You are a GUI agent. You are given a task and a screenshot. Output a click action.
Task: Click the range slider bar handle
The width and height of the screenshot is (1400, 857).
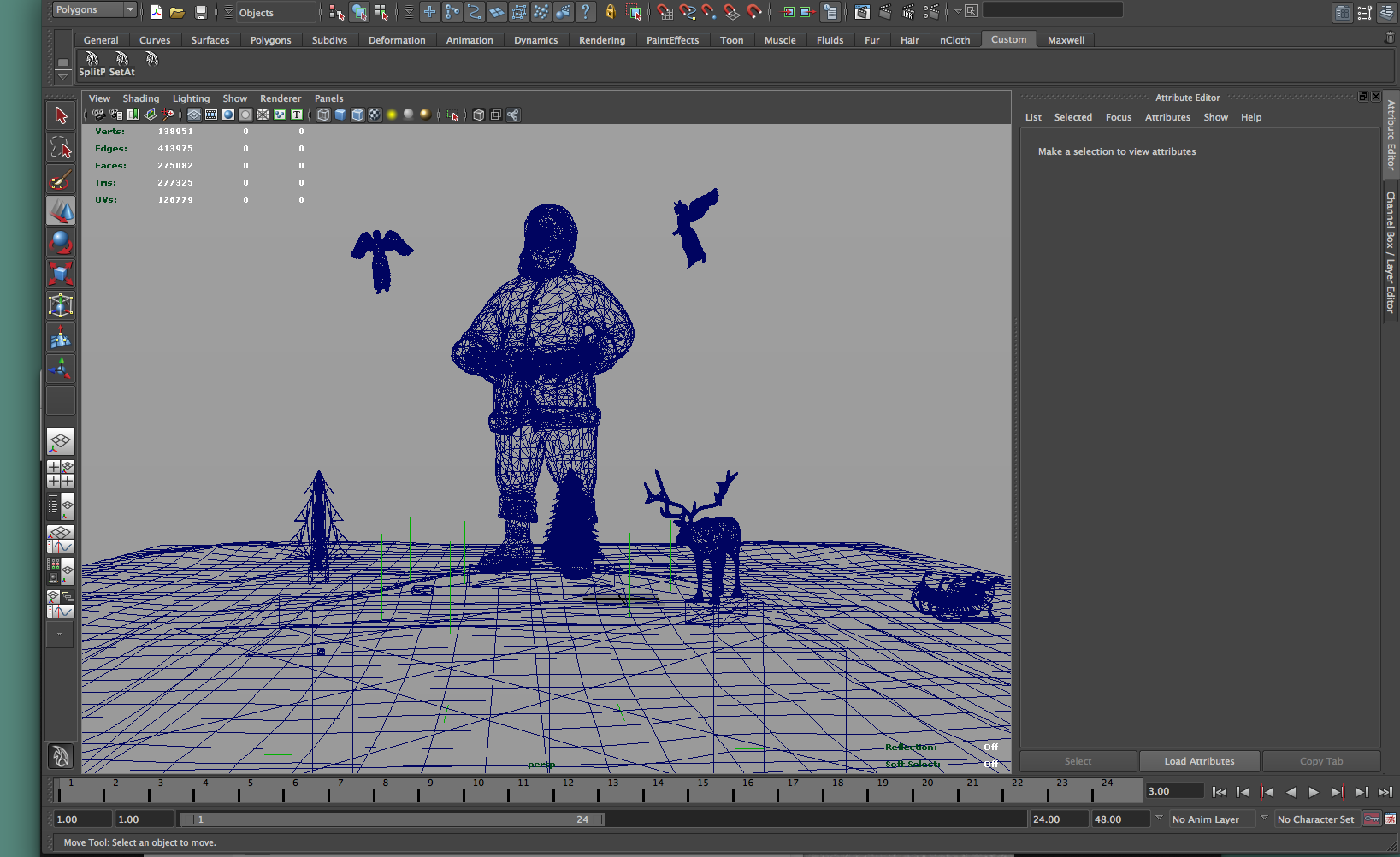pos(393,819)
